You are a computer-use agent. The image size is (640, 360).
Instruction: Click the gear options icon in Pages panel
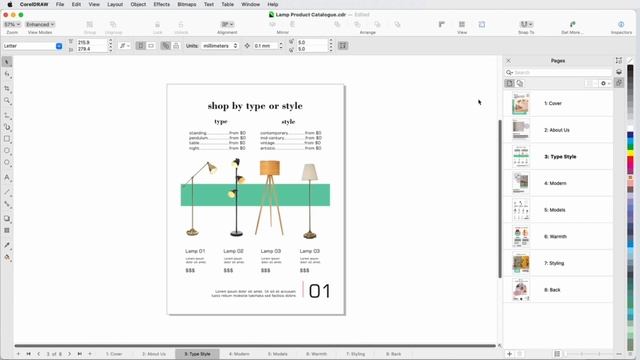point(605,83)
